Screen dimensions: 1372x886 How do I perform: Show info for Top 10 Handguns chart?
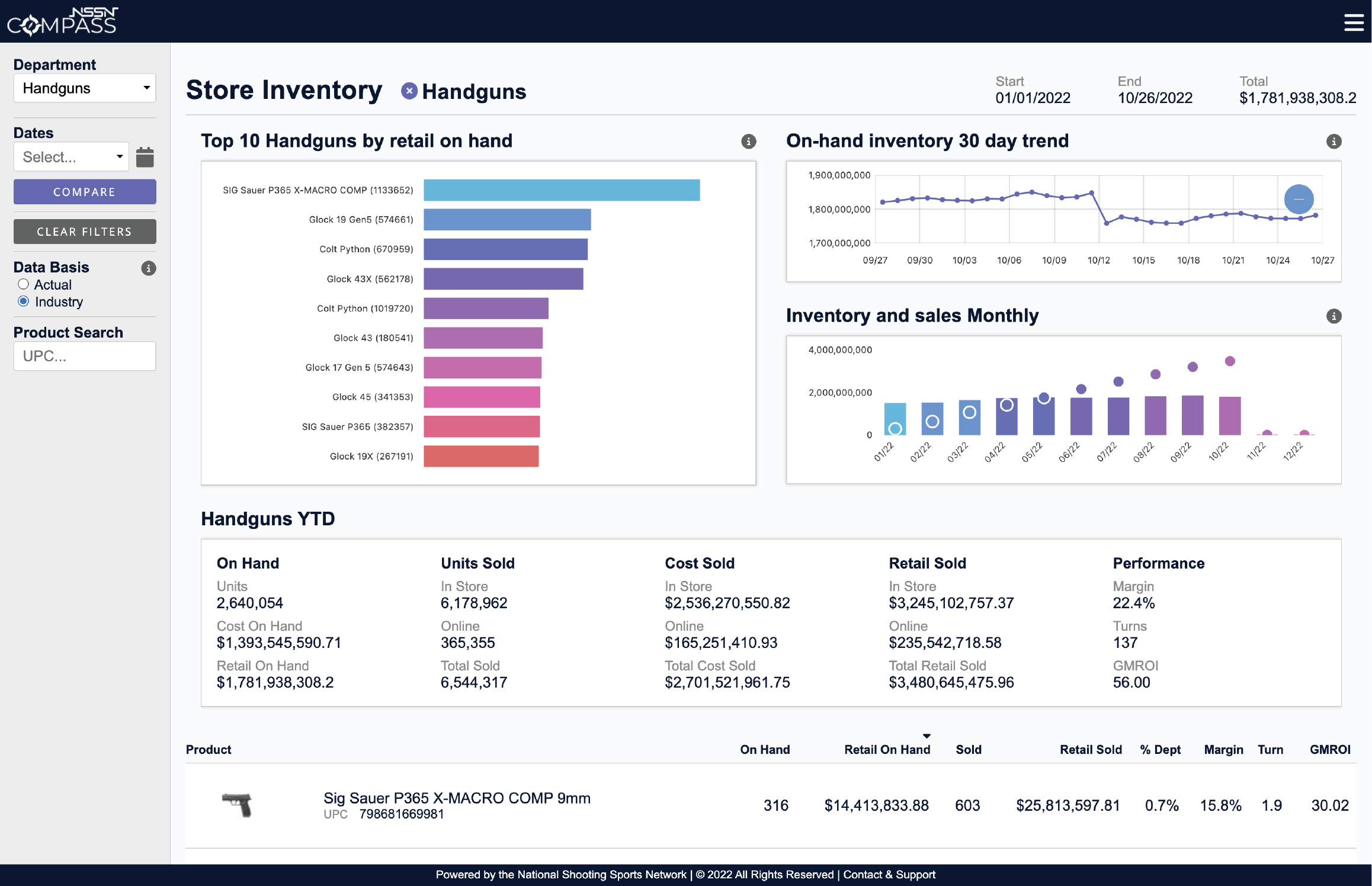(748, 142)
